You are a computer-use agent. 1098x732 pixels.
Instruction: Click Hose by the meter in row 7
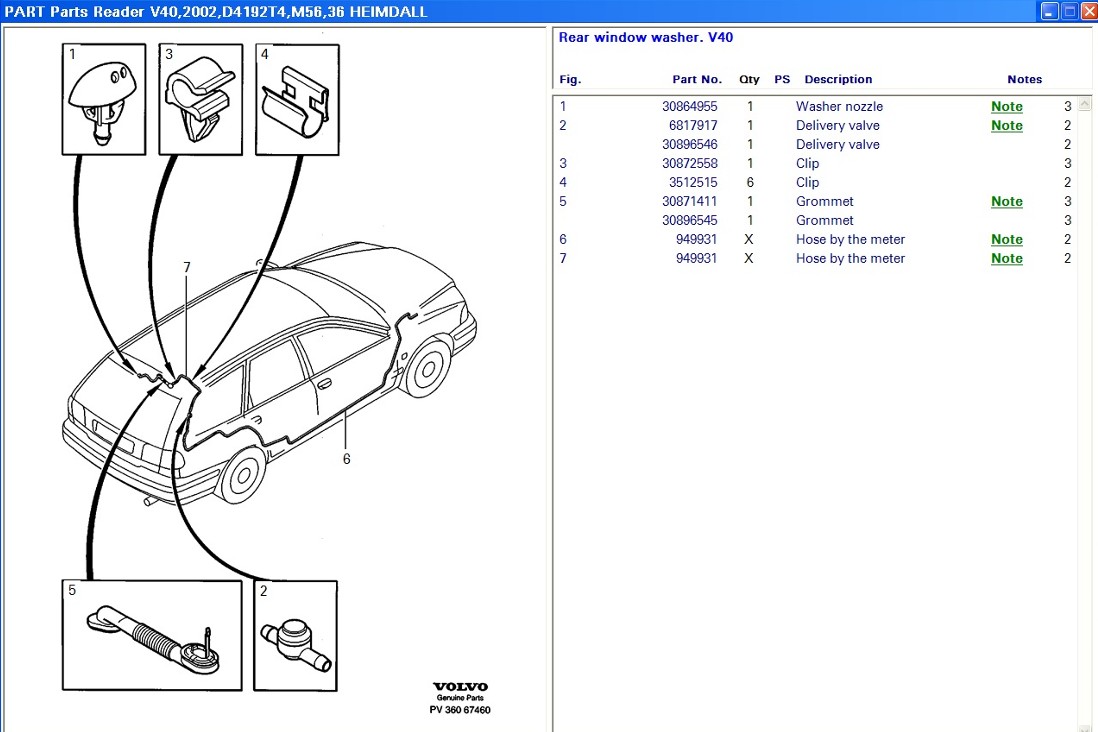coord(850,258)
